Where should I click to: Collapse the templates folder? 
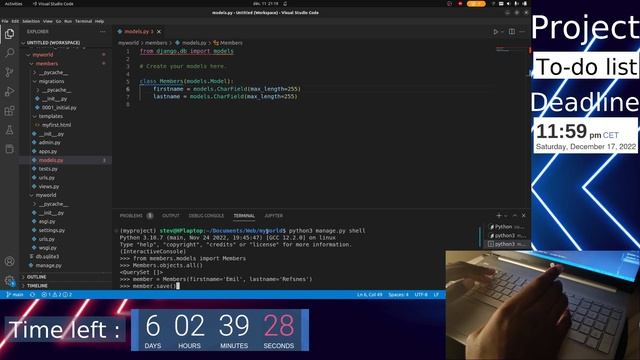click(65, 116)
